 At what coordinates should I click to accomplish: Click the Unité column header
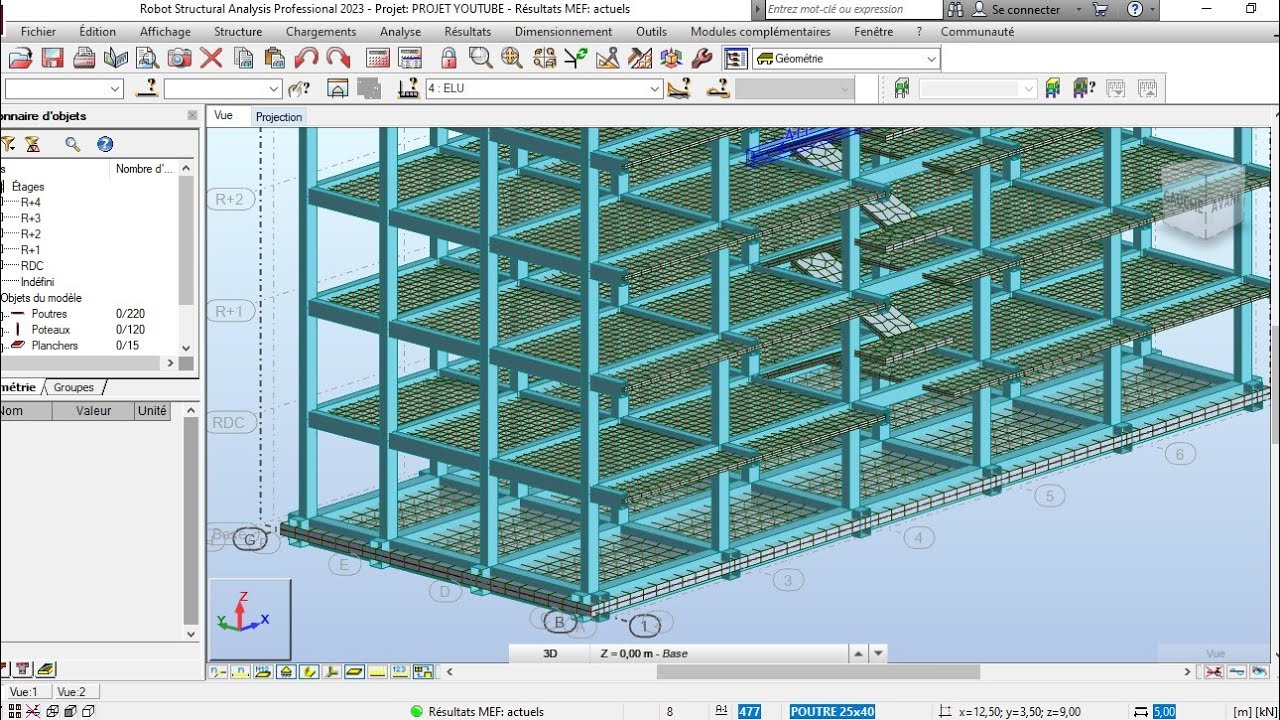click(152, 410)
